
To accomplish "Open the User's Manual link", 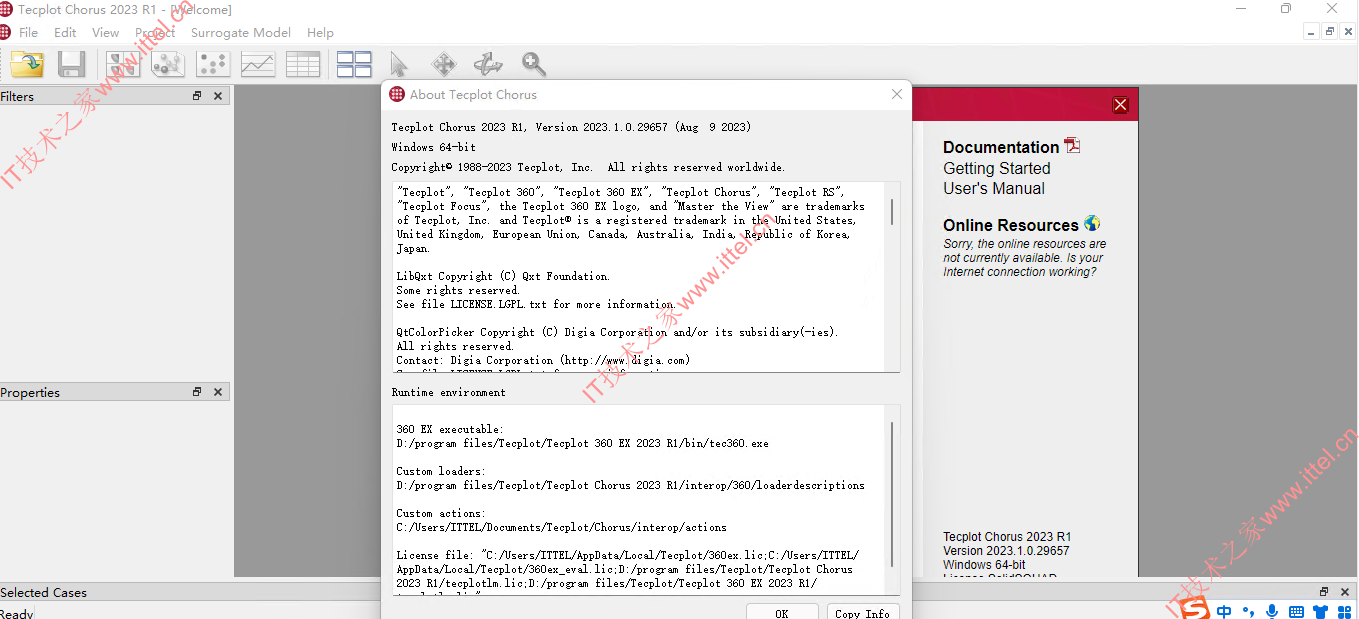I will [993, 188].
